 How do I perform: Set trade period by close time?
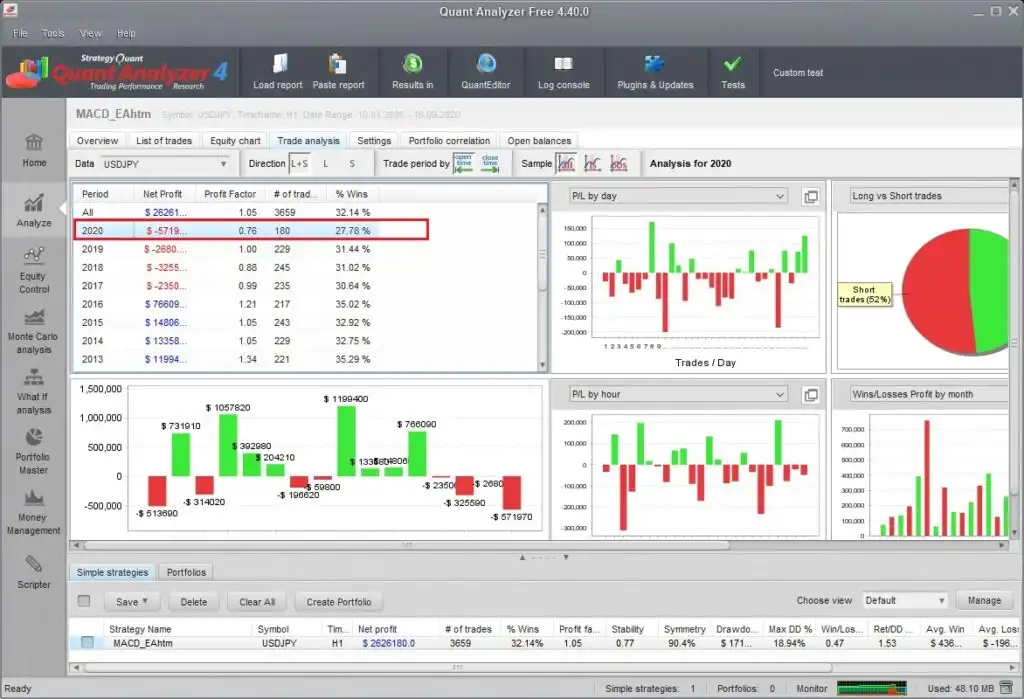(490, 163)
